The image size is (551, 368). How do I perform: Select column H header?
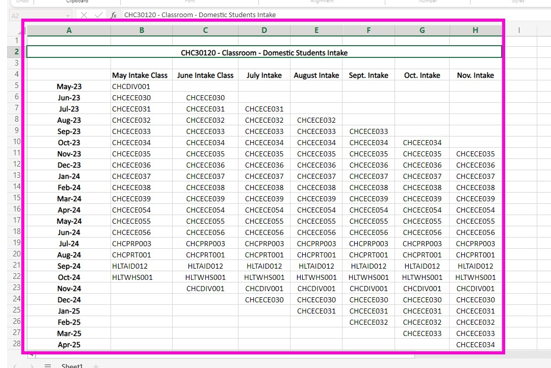coord(475,30)
